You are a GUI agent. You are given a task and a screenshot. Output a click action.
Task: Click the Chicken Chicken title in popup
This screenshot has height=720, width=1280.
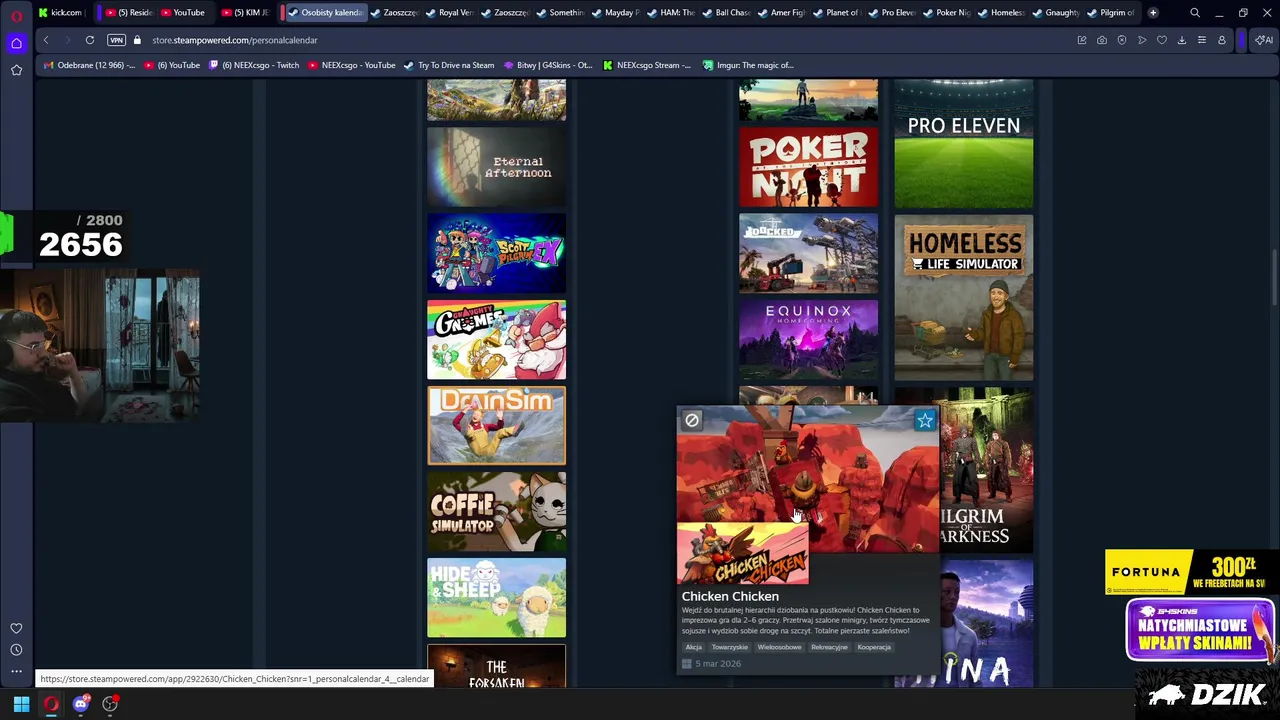[x=730, y=596]
